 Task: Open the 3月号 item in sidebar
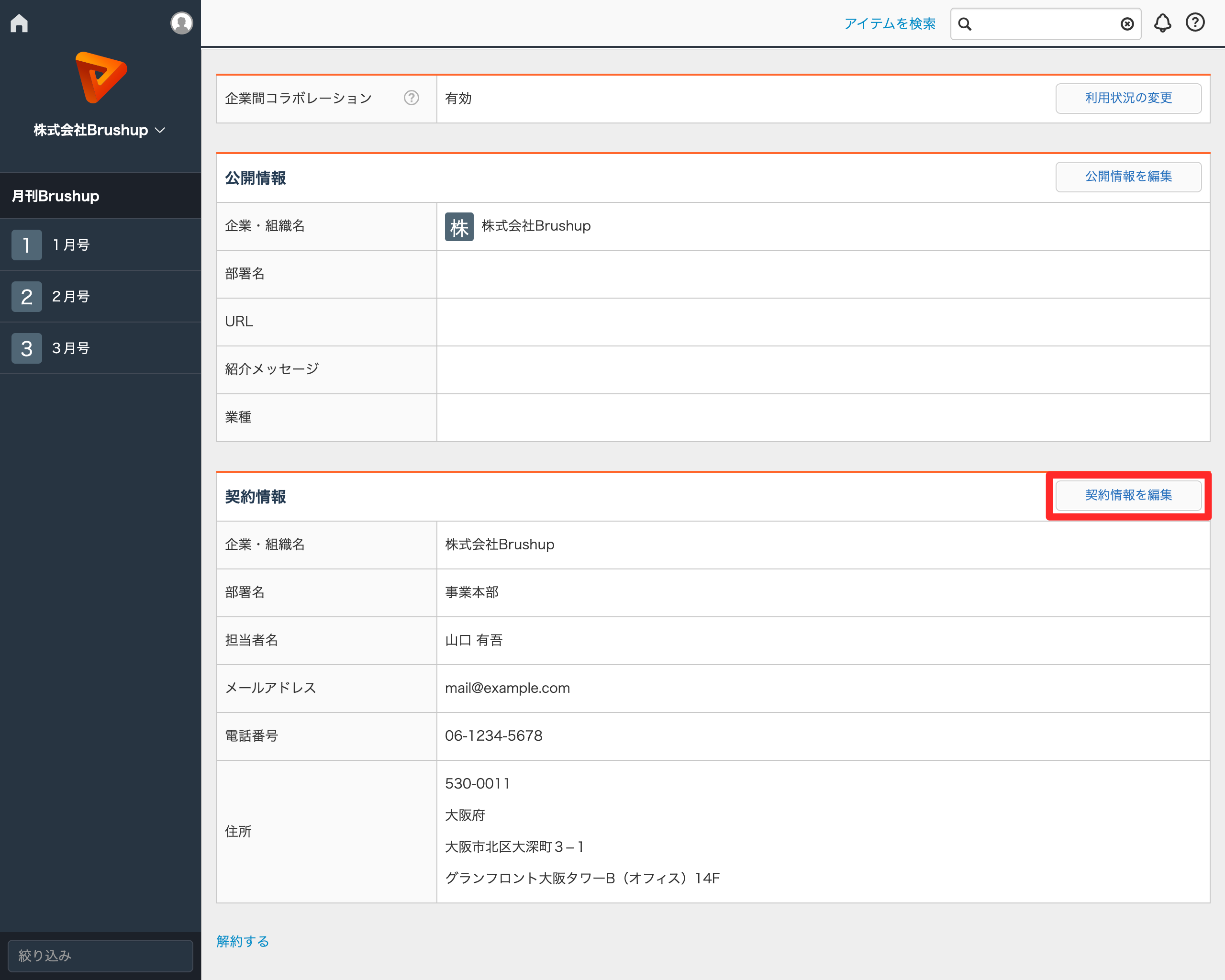pos(100,348)
